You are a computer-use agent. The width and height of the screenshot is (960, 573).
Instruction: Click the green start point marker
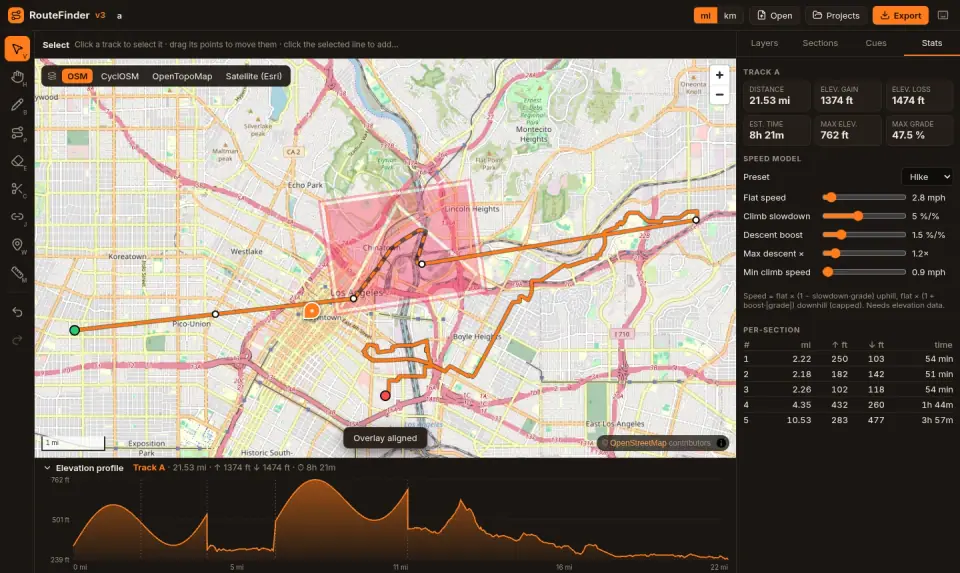pos(75,330)
